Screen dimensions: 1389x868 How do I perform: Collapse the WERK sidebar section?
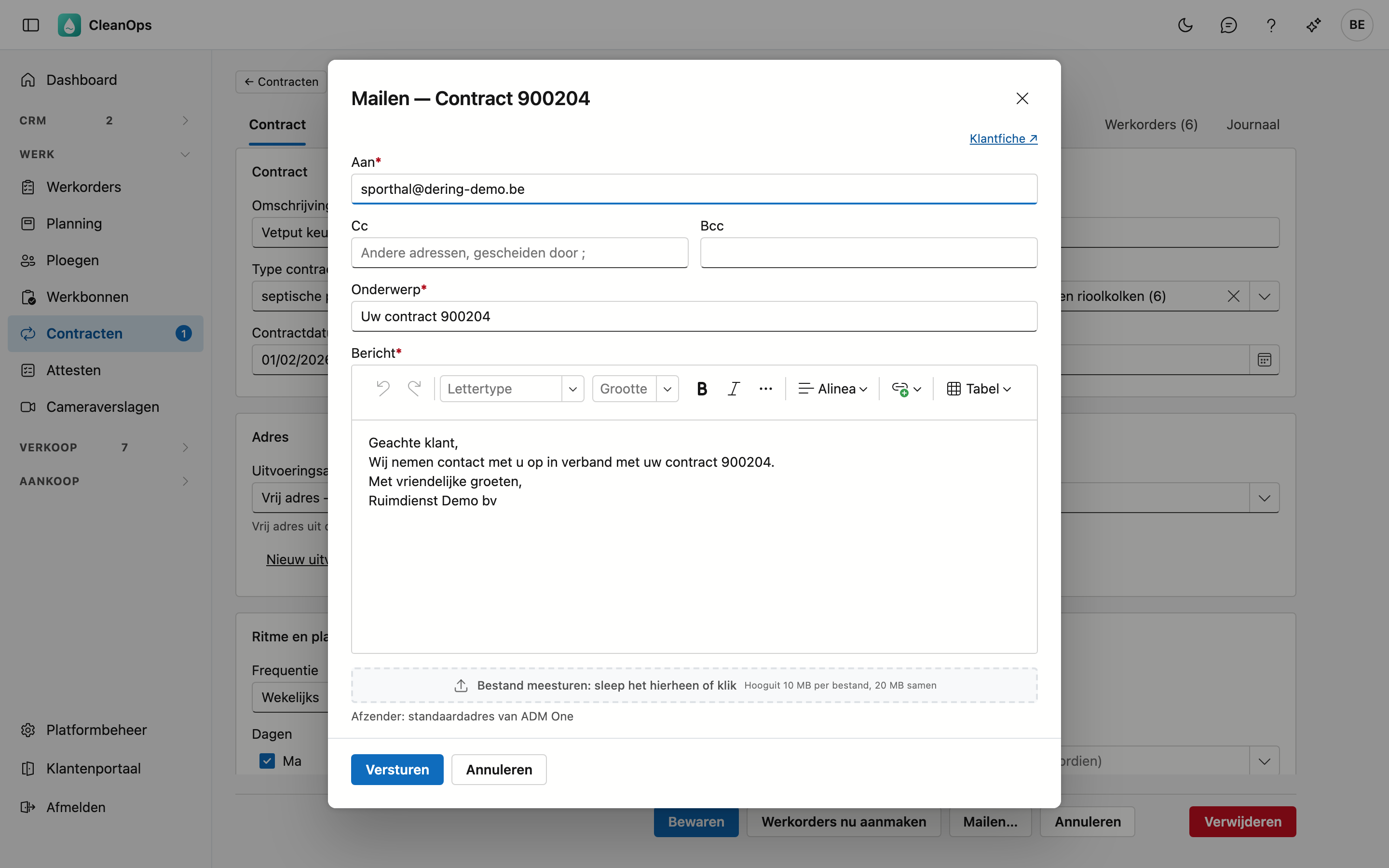click(x=105, y=154)
